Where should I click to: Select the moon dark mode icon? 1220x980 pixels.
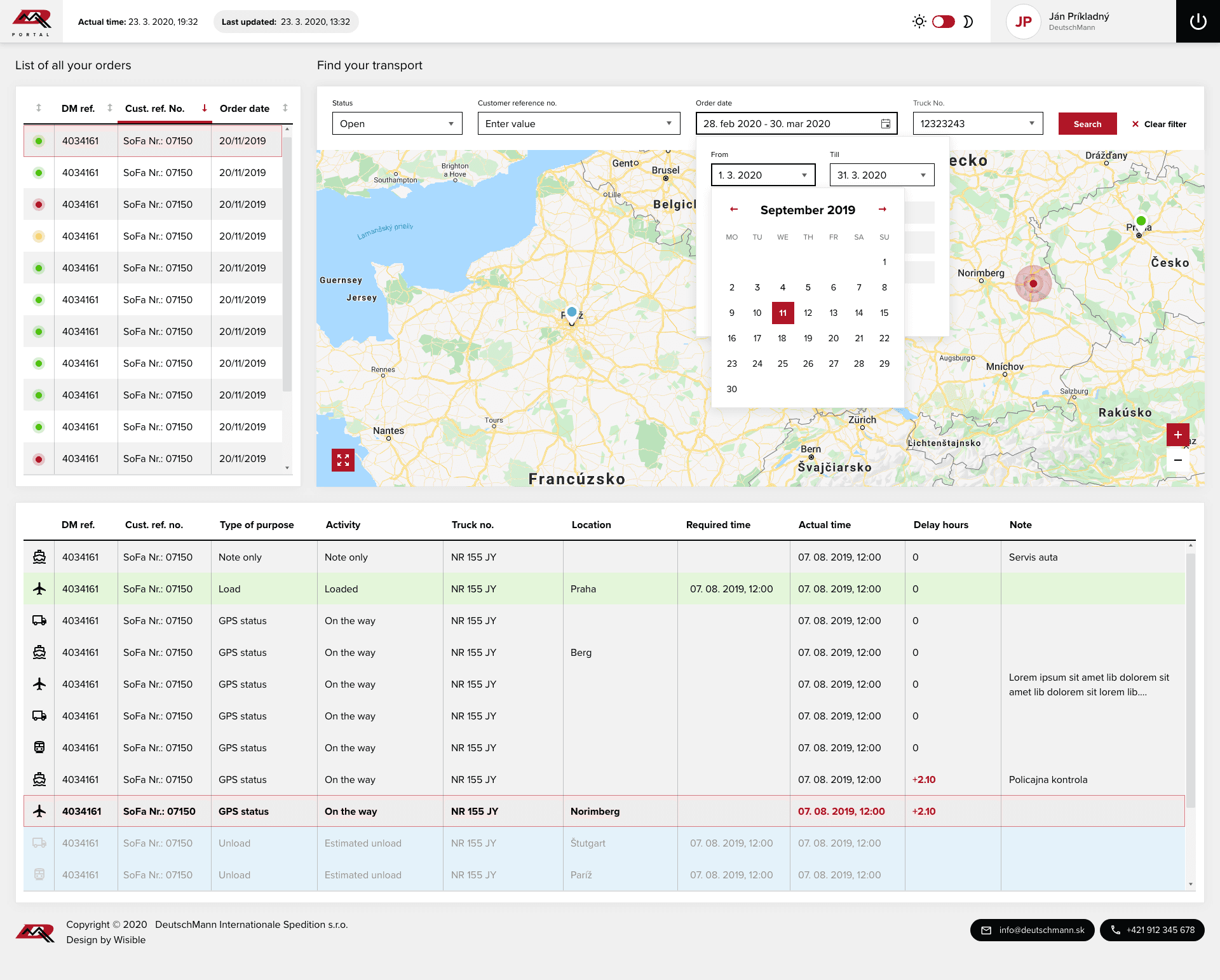(x=968, y=22)
